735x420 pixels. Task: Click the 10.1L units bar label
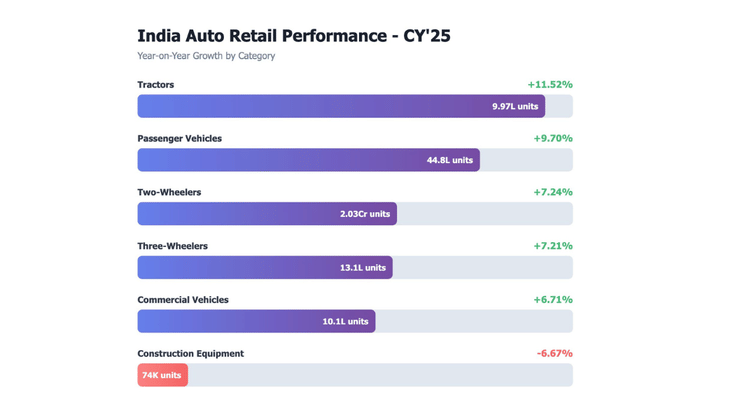coord(345,321)
